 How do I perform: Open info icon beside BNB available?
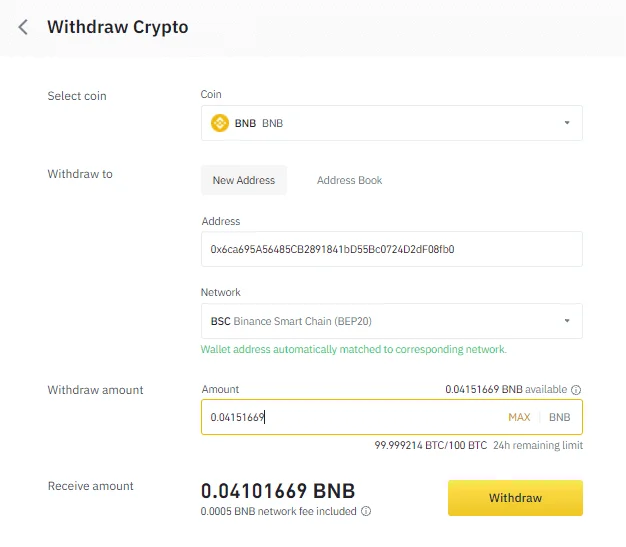(576, 390)
